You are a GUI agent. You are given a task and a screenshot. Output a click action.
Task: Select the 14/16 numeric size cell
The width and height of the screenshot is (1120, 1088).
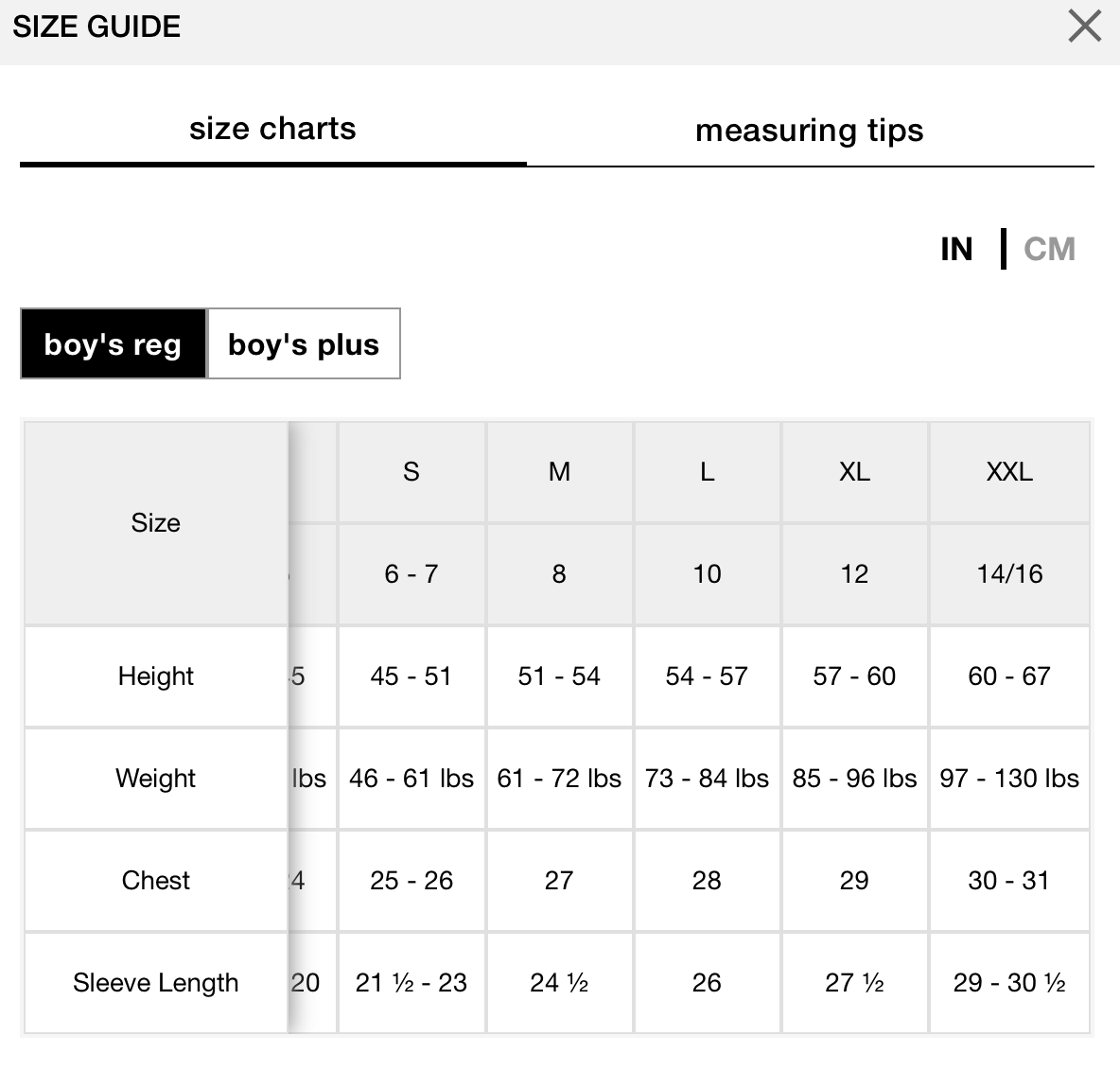click(1009, 574)
